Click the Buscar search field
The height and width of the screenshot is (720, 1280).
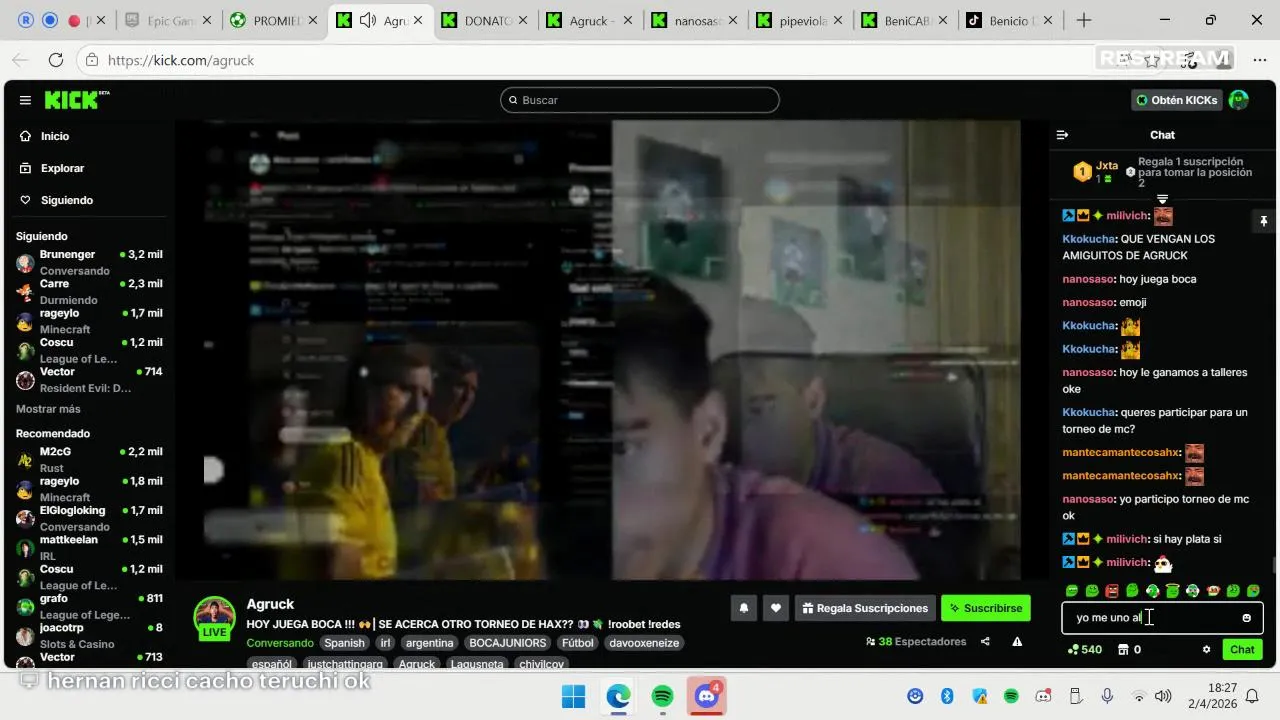(x=640, y=100)
